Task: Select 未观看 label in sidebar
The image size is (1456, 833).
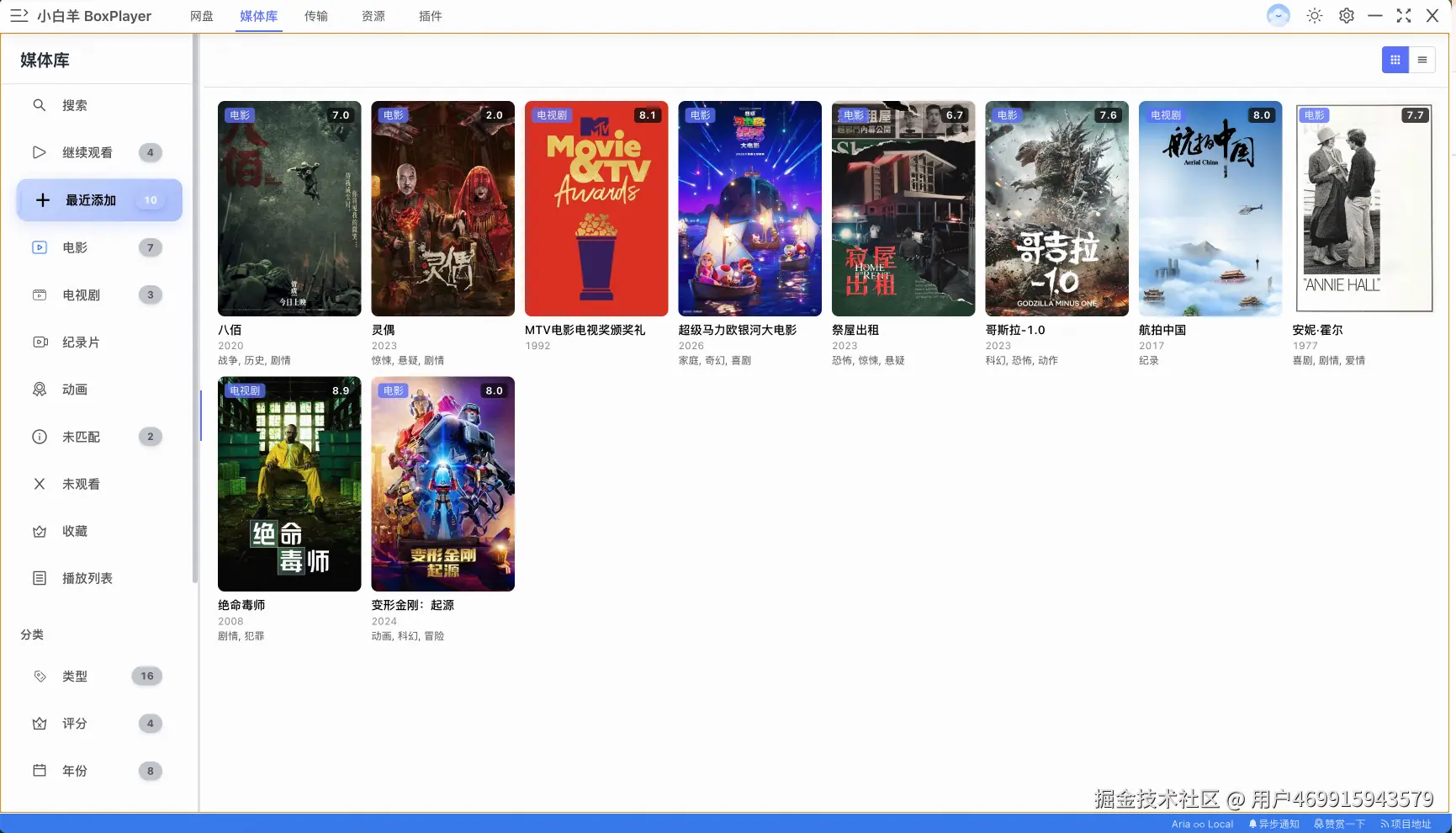Action: [x=82, y=484]
